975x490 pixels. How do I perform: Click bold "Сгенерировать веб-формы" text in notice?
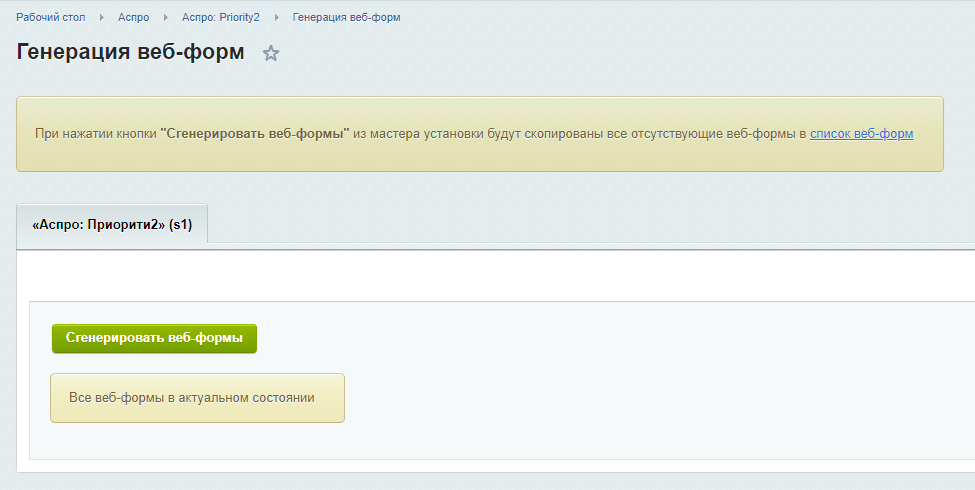click(255, 134)
